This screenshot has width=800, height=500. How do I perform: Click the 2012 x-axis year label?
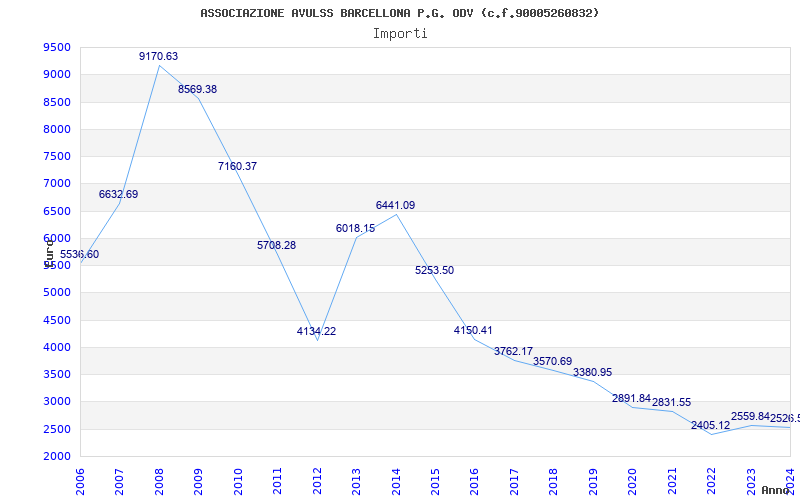[317, 482]
